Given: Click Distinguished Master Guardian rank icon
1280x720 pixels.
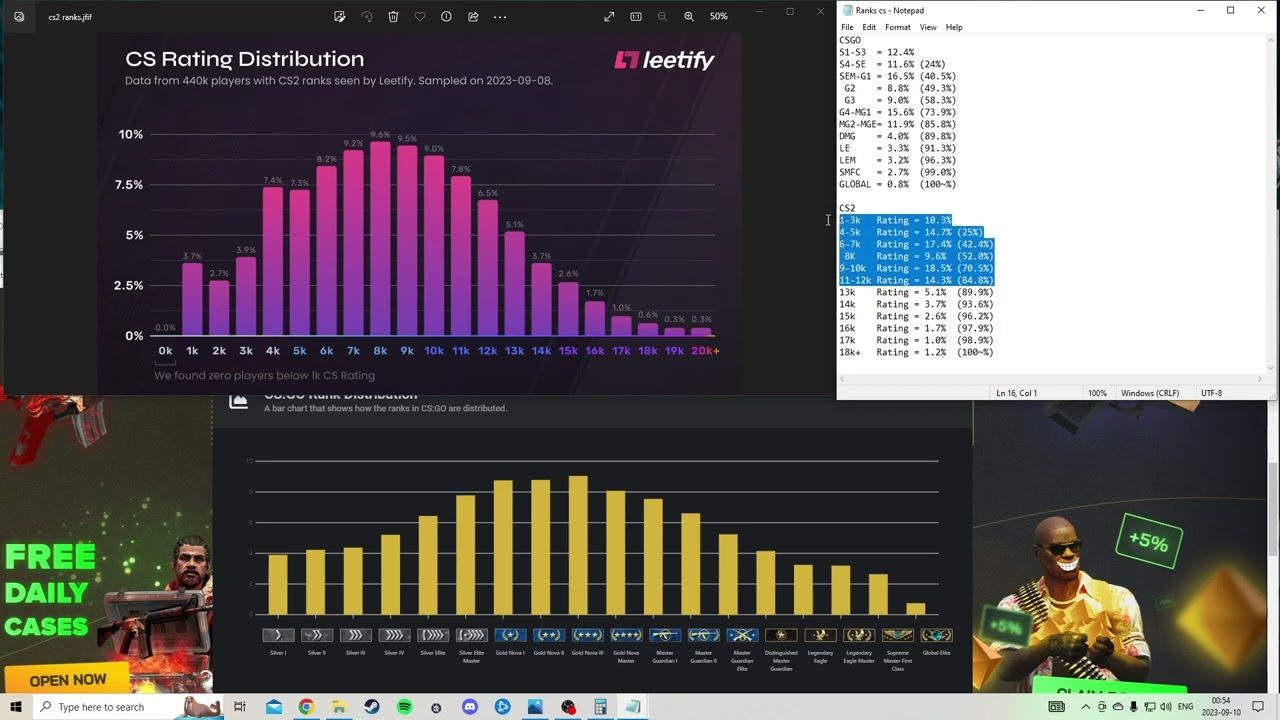Looking at the screenshot, I should [x=781, y=635].
